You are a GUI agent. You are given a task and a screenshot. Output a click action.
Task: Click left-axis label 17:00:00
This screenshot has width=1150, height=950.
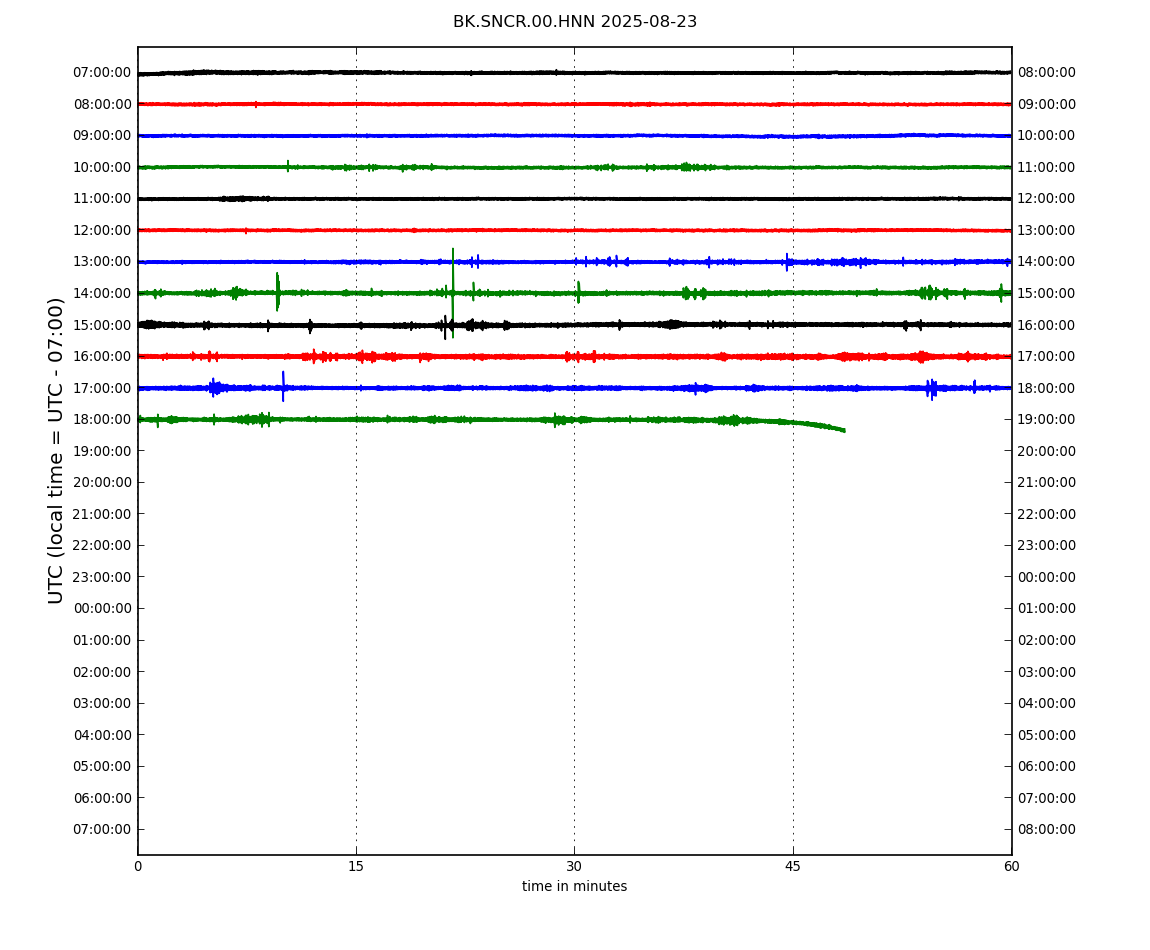coord(103,388)
